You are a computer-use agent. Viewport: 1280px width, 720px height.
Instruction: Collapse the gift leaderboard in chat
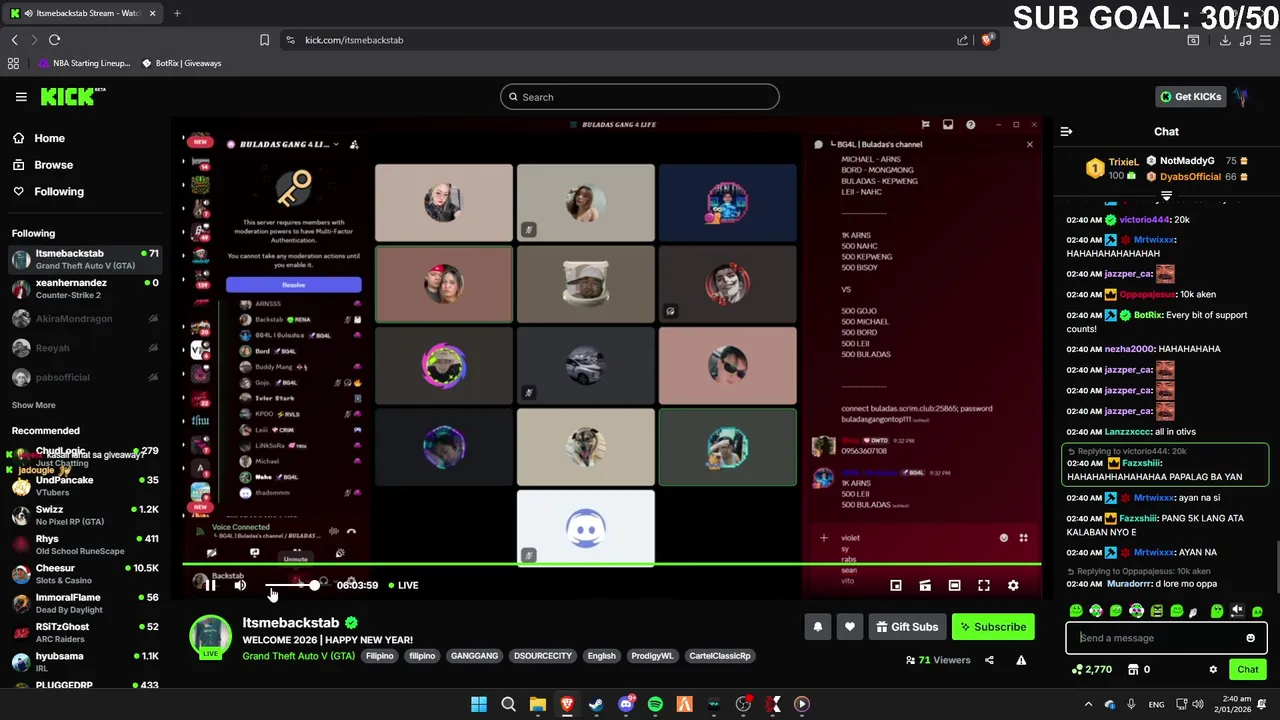1166,196
